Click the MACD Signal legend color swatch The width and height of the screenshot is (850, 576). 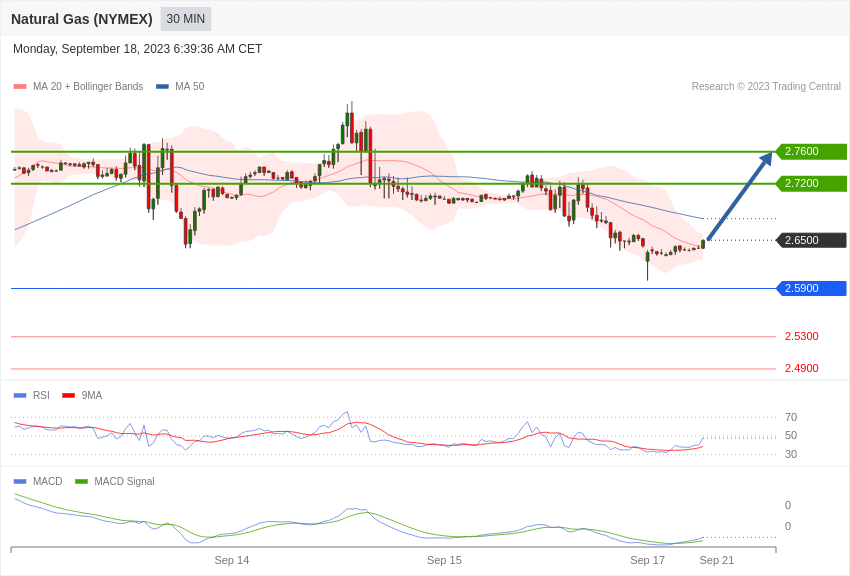(81, 481)
